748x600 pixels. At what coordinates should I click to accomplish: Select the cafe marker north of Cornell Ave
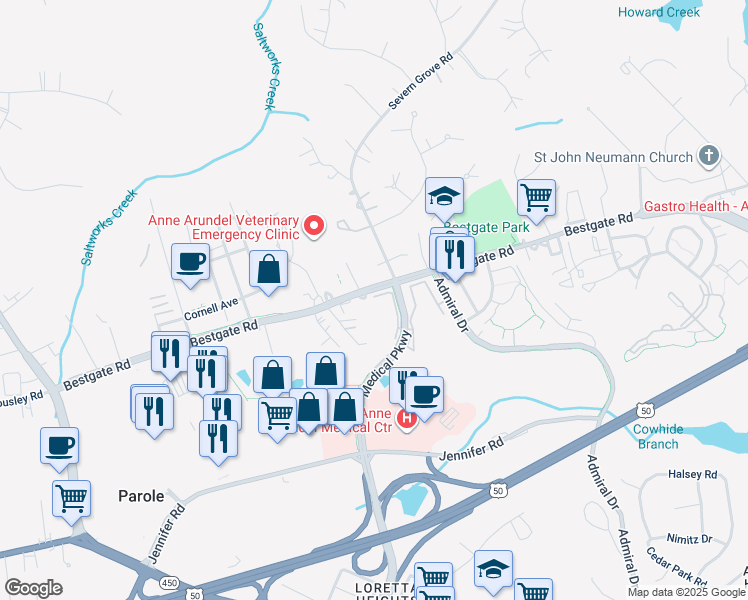pyautogui.click(x=190, y=265)
